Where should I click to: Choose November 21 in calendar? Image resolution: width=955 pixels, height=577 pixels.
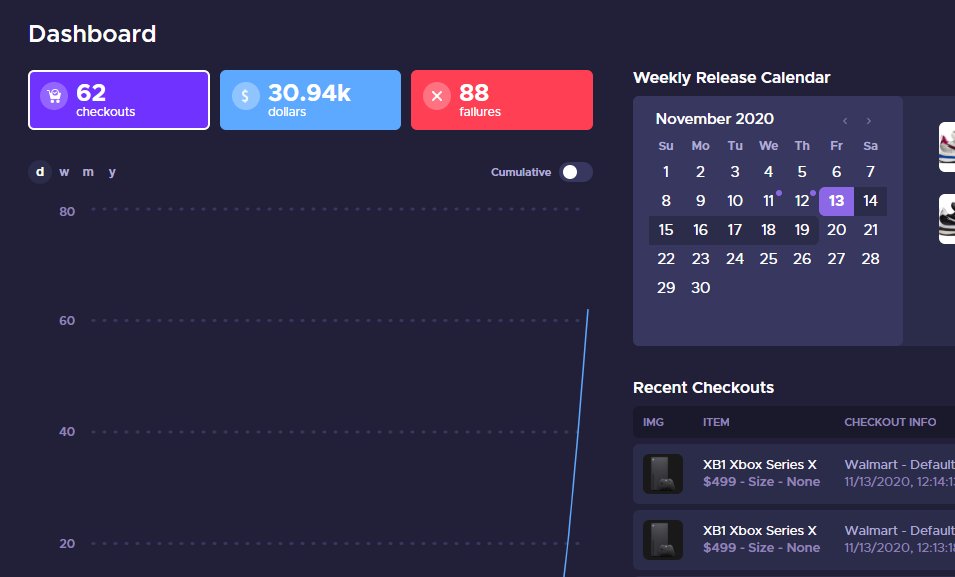[870, 230]
